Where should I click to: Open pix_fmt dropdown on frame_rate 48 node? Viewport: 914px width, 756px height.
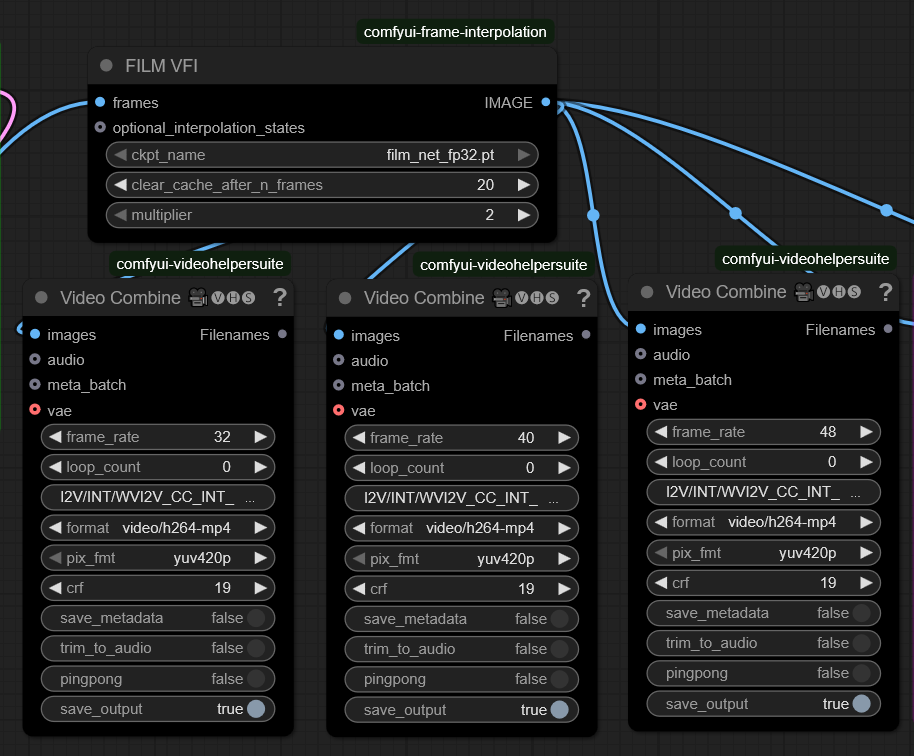(x=763, y=552)
